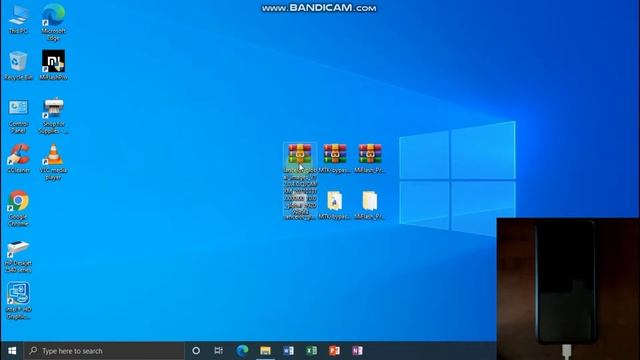Click the Type here to search box
The width and height of the screenshot is (640, 360).
(x=104, y=351)
